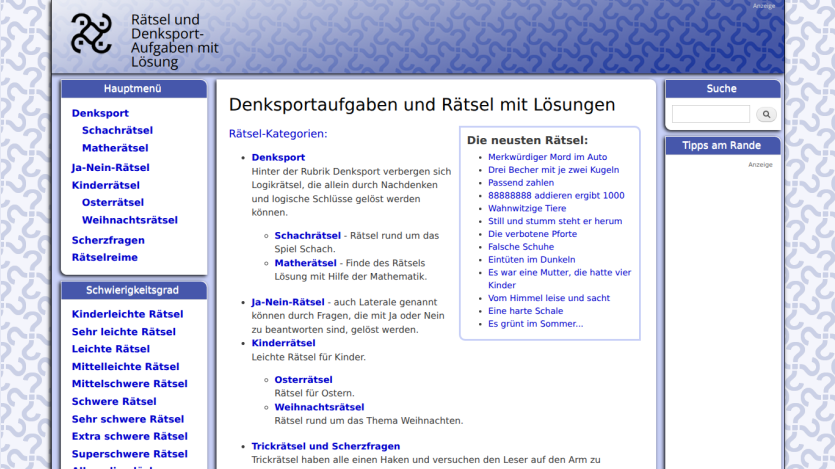Open riddle 'Es war eine Mutter, die hatte vier Kinder'
Viewport: 835px width, 469px height.
point(559,278)
